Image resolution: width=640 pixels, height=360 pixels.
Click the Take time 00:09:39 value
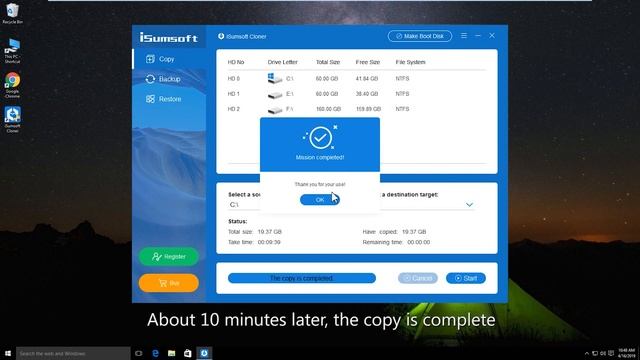click(x=269, y=242)
